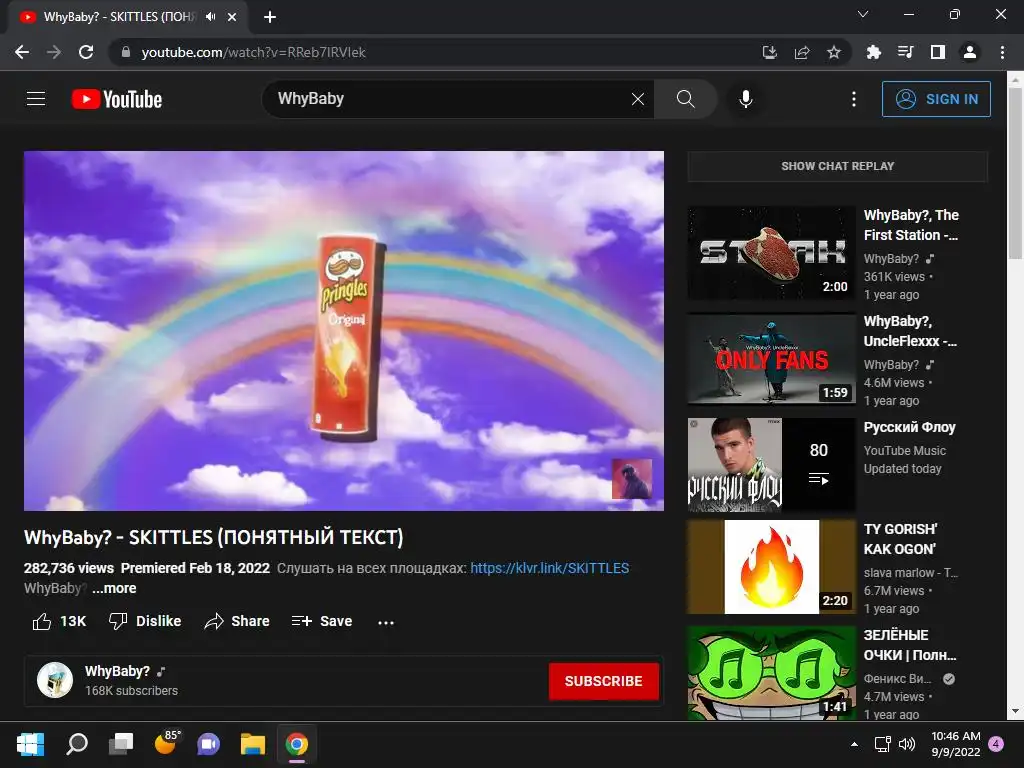Open the ONLY FANS video thumbnail
Screen dimensions: 1024x768
[771, 359]
